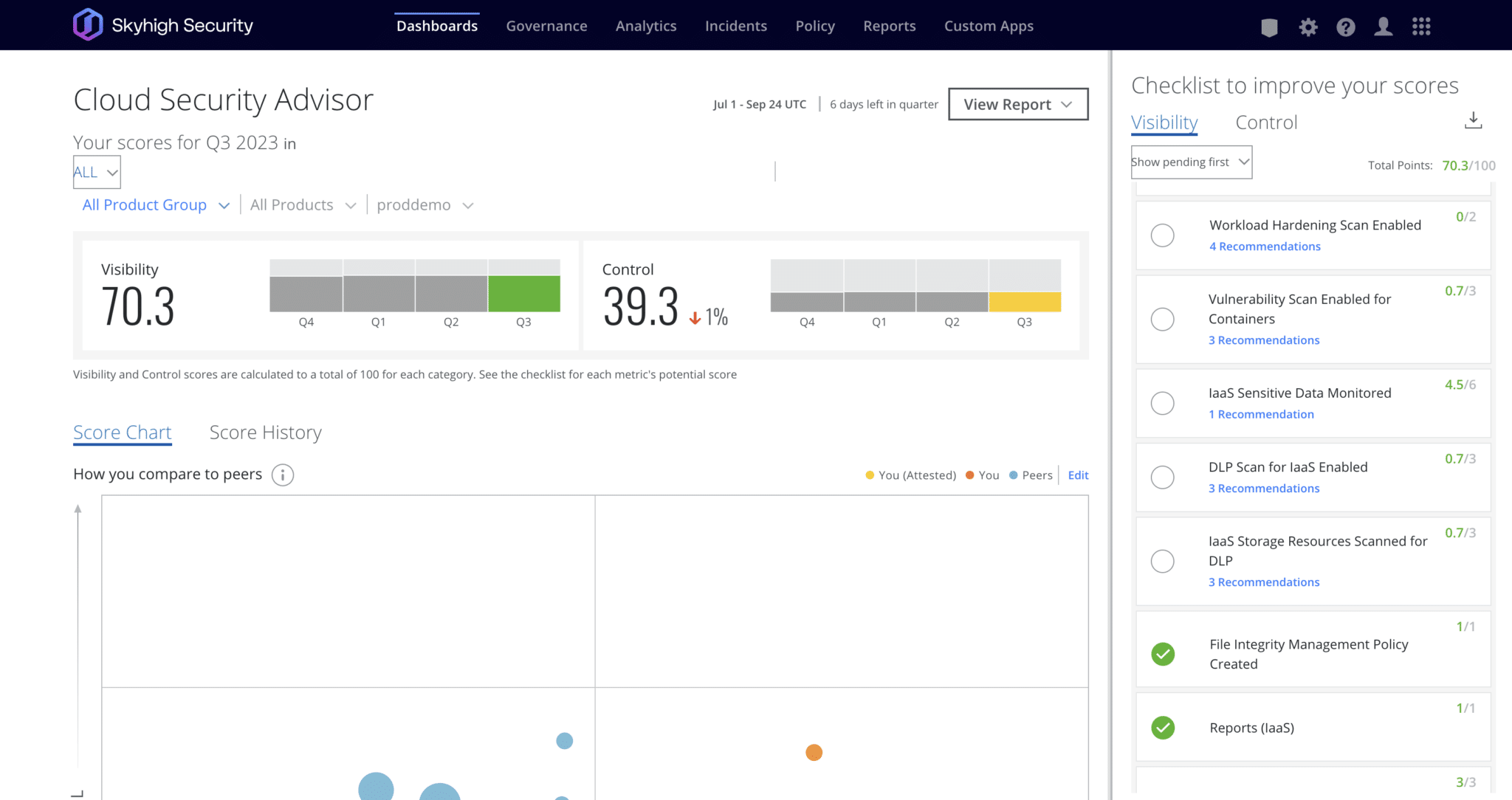The height and width of the screenshot is (800, 1512).
Task: Click the Edit link above chart
Action: (x=1078, y=475)
